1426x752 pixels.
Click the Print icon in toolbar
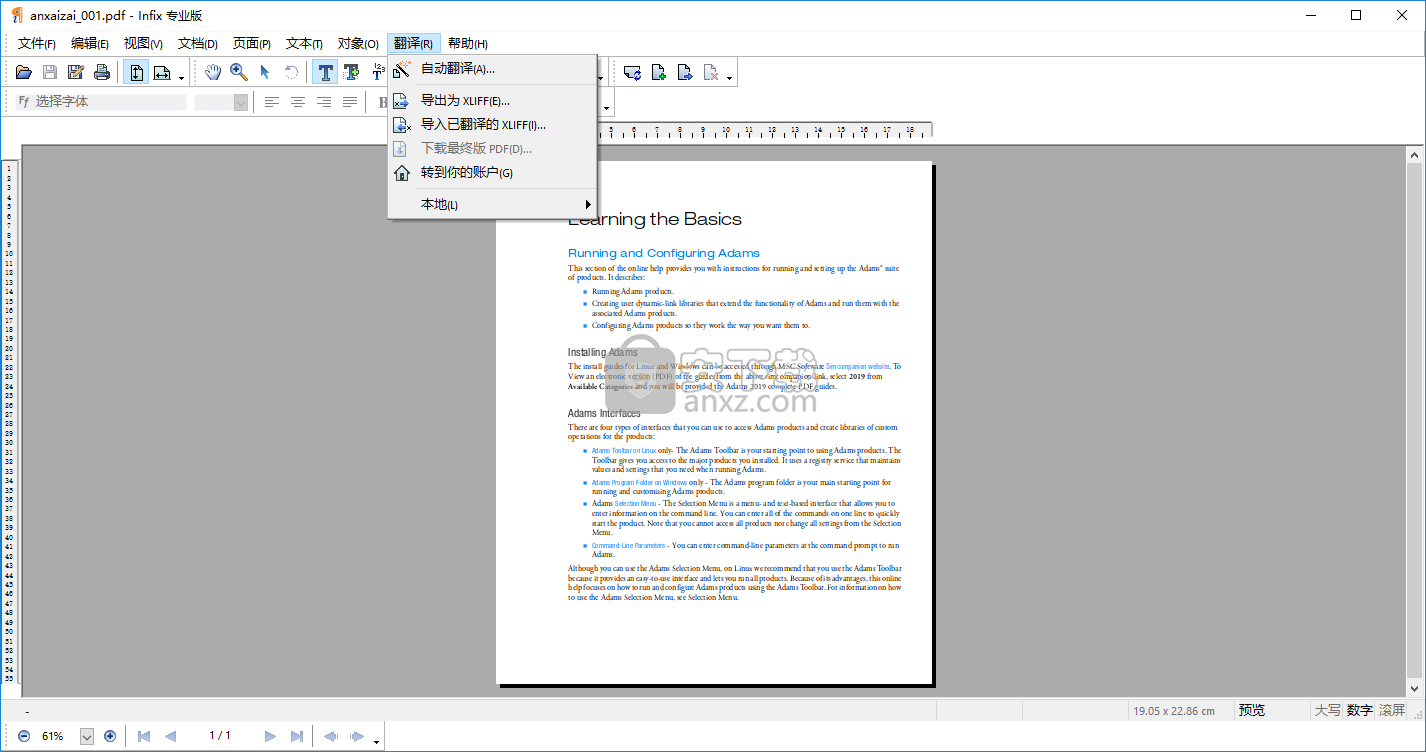(102, 72)
